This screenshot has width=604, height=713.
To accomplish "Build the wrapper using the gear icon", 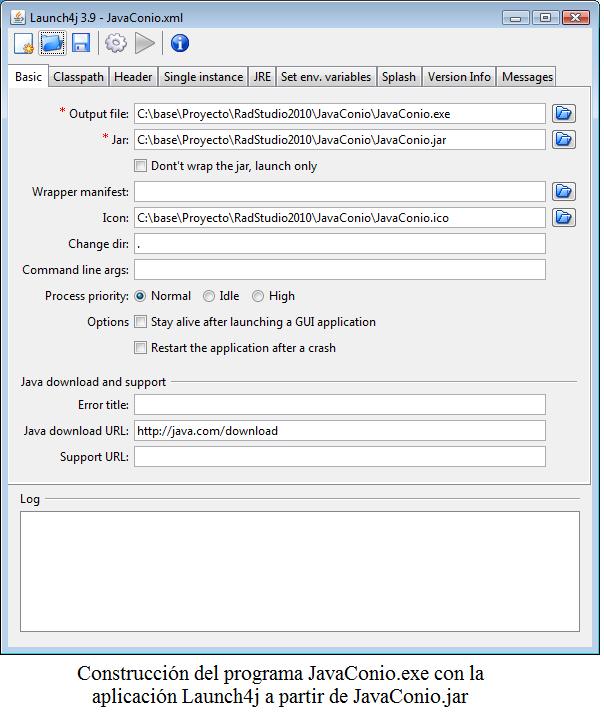I will click(116, 44).
